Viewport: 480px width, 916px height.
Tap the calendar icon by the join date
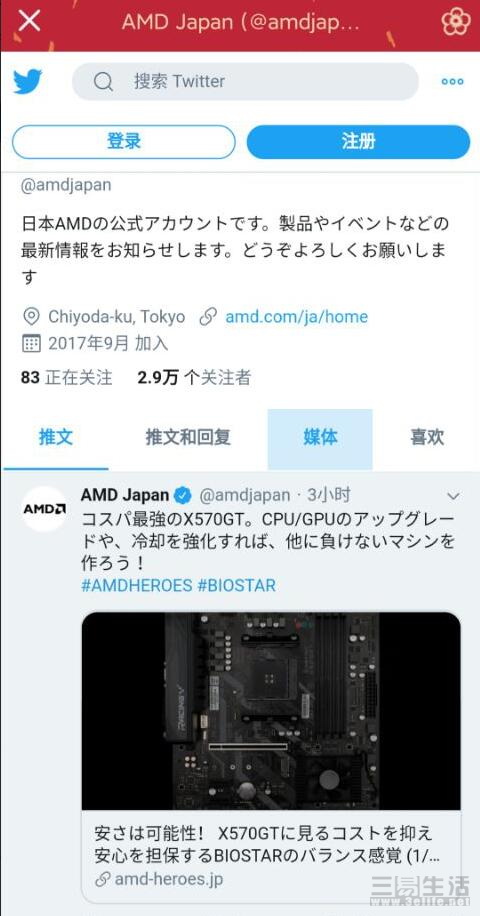pos(31,343)
